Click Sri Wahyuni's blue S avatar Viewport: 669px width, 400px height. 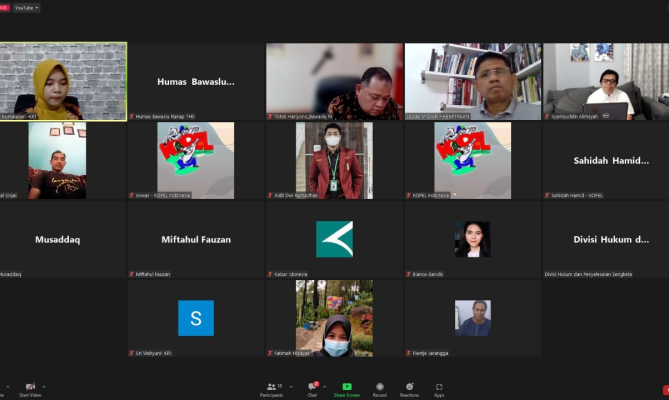point(196,318)
